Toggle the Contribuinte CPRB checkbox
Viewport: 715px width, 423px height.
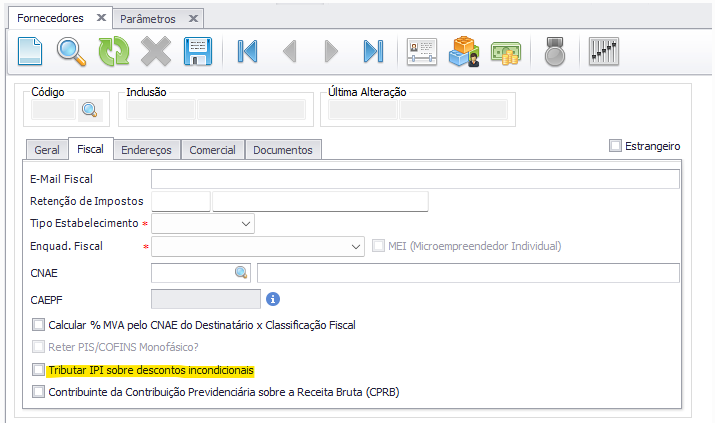pos(39,392)
